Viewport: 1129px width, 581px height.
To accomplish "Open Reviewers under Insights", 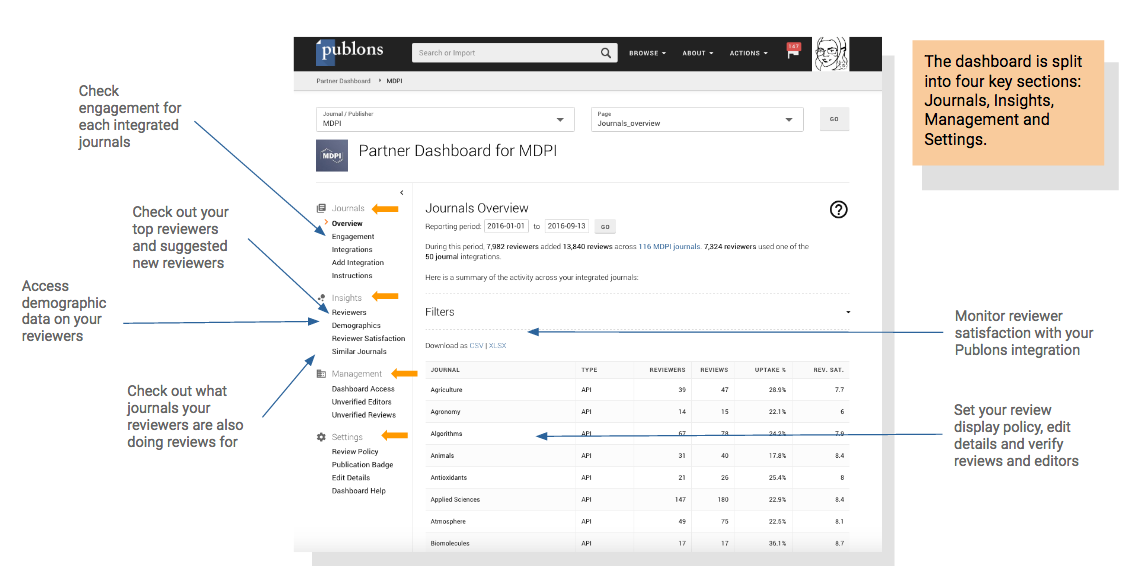I will [x=349, y=312].
